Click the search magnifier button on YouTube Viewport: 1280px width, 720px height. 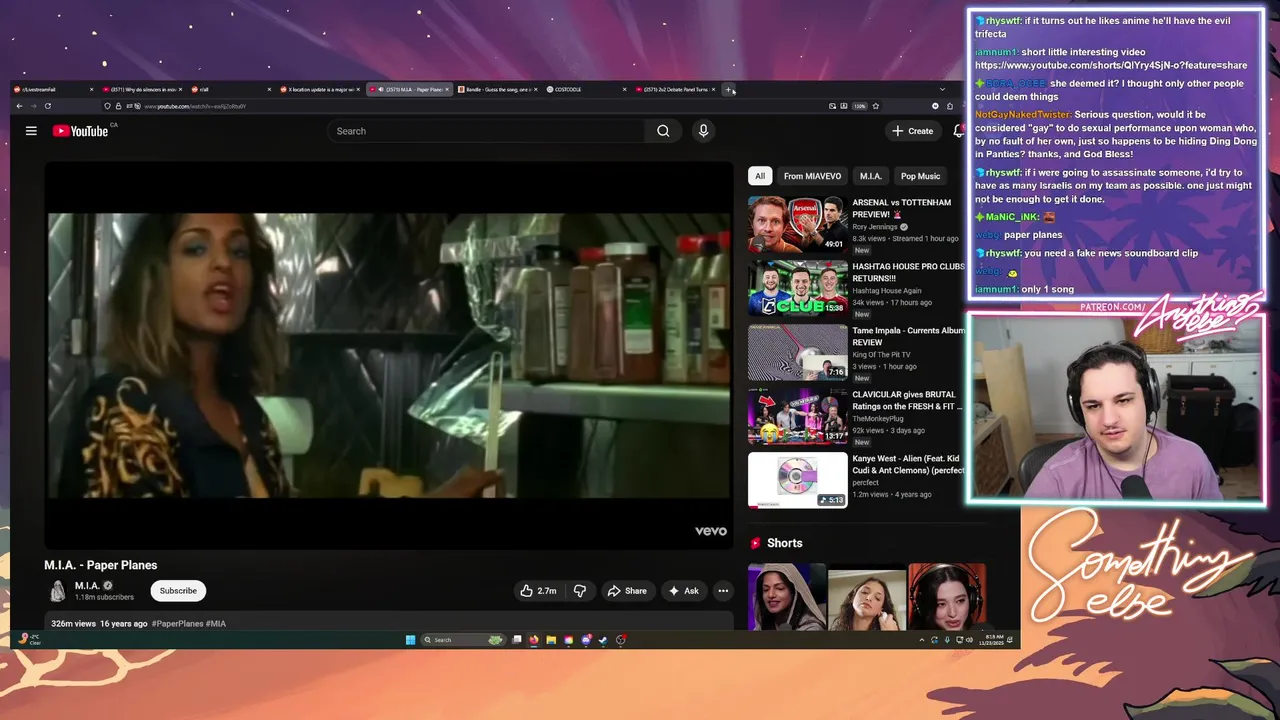(x=663, y=131)
